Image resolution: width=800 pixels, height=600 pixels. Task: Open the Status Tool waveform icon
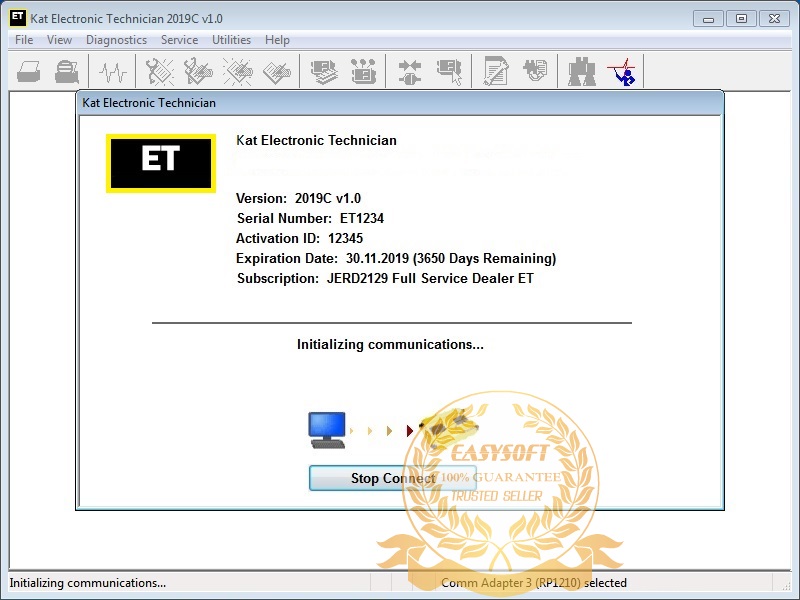coord(113,71)
